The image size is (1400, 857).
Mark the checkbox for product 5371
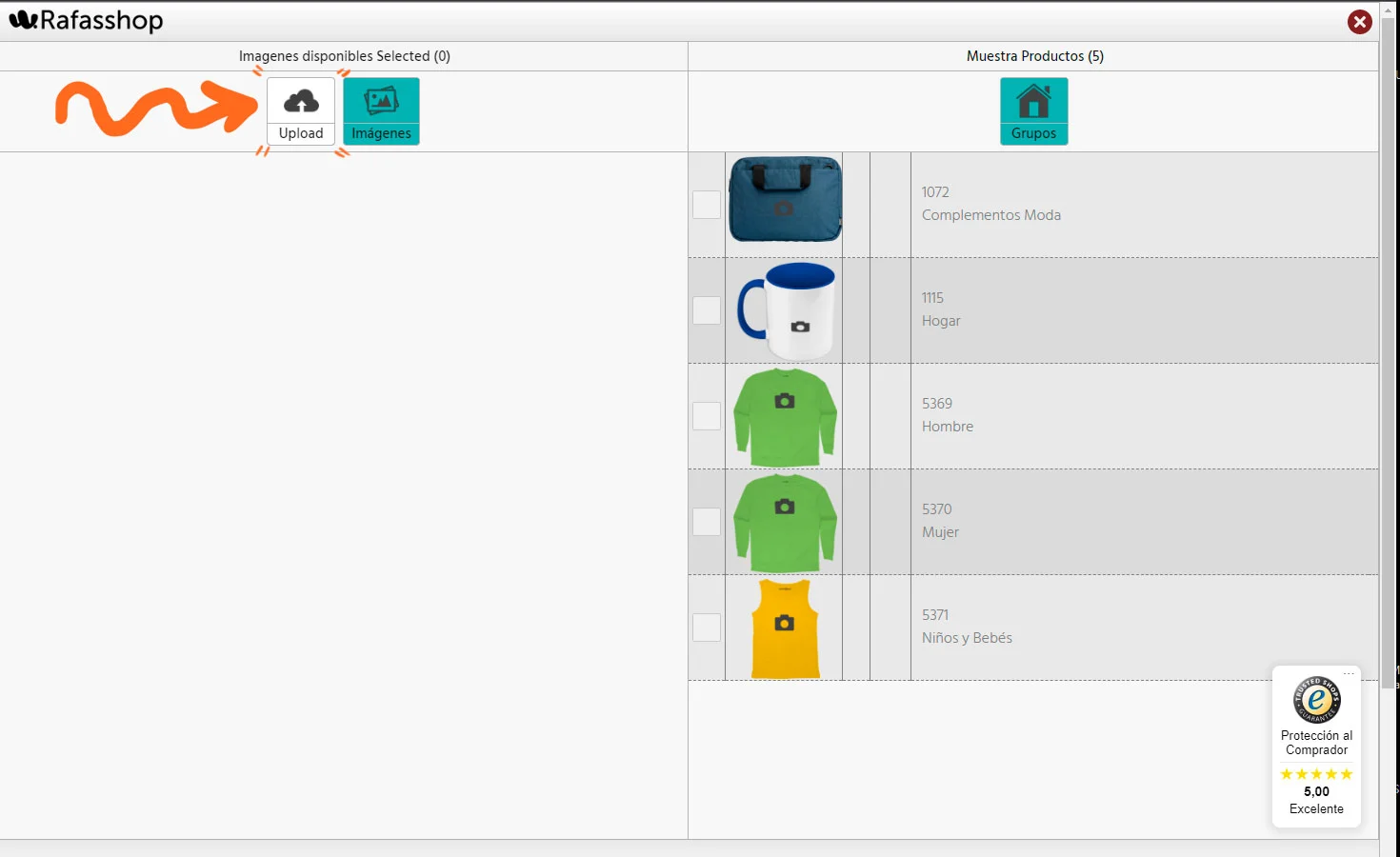tap(706, 628)
